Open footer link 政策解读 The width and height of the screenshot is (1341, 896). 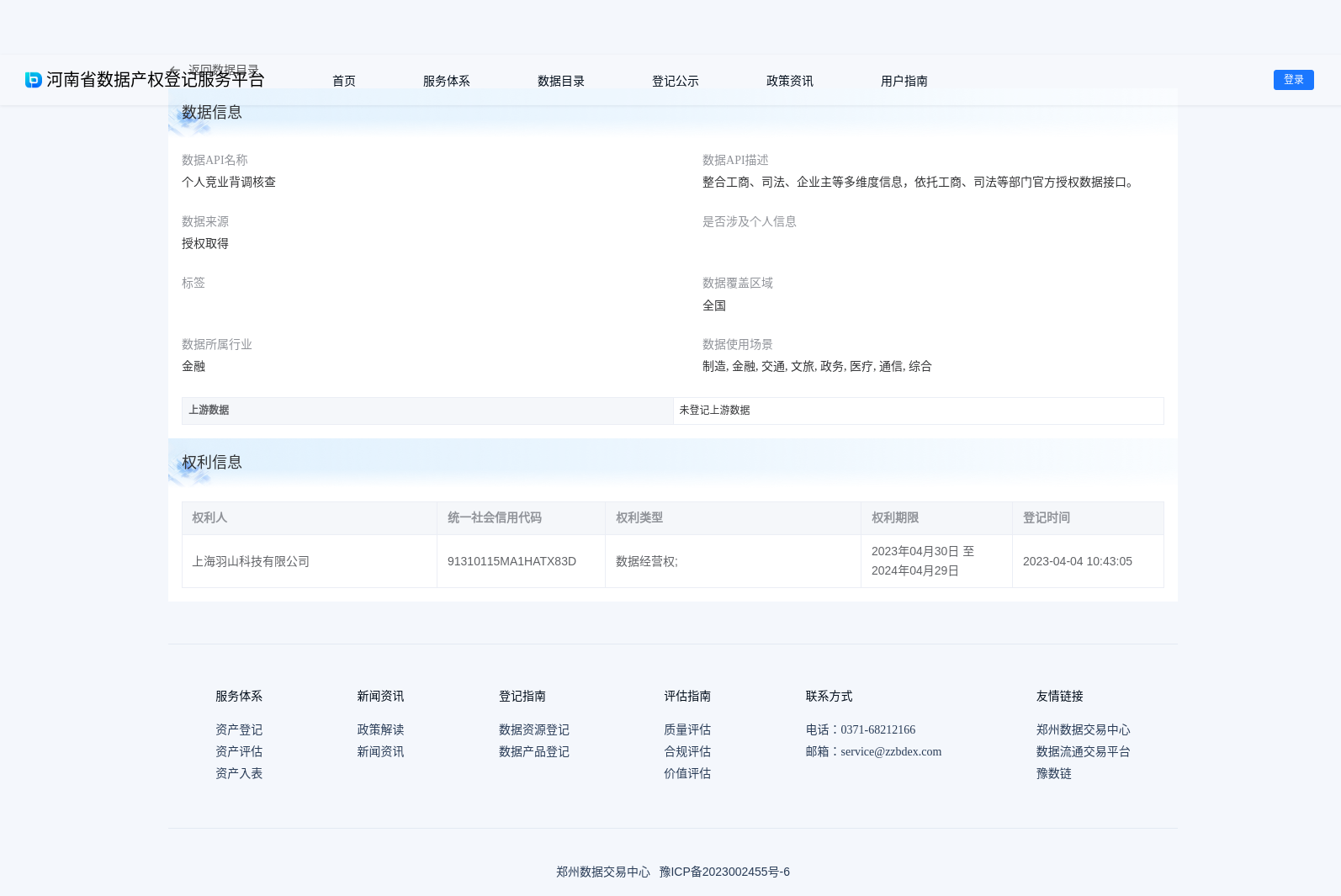[380, 729]
